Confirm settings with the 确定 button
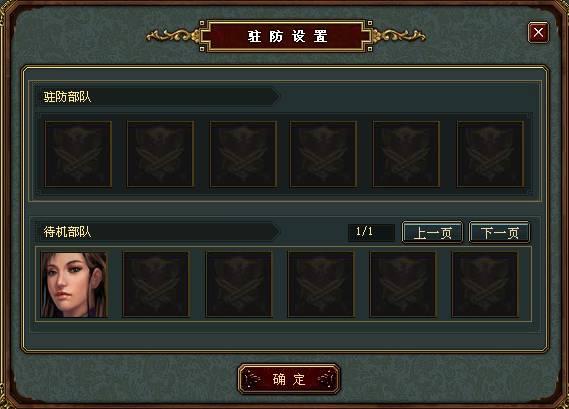The image size is (569, 409). click(289, 379)
